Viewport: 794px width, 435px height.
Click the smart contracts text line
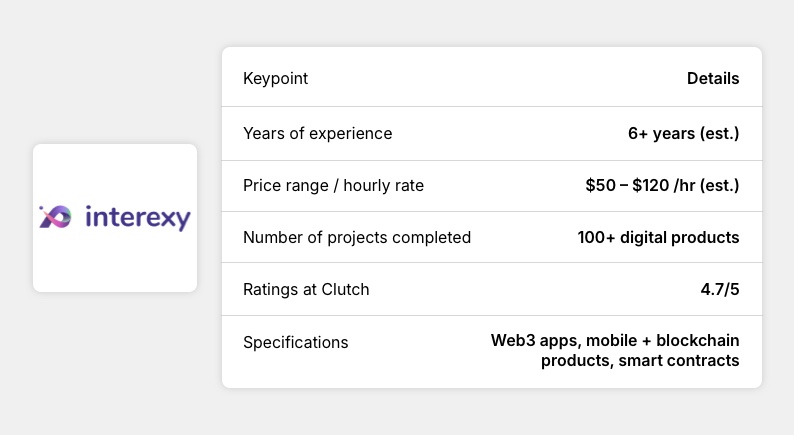(679, 360)
